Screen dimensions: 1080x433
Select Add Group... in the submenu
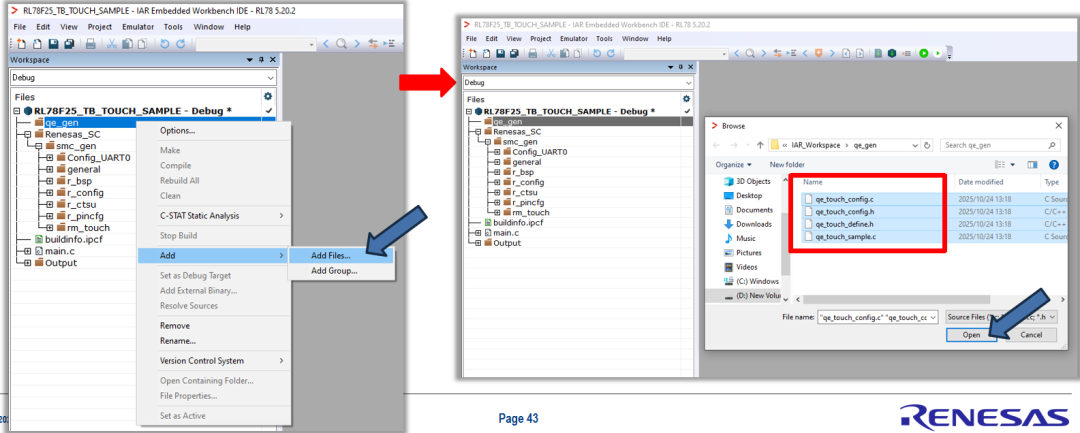[333, 271]
